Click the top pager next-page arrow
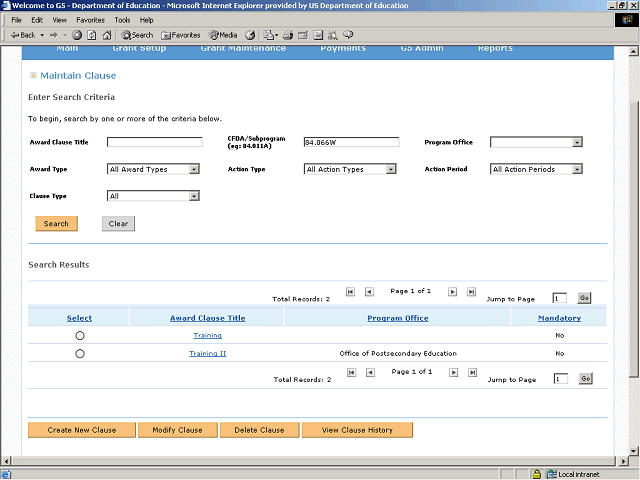640x480 pixels. (x=452, y=292)
